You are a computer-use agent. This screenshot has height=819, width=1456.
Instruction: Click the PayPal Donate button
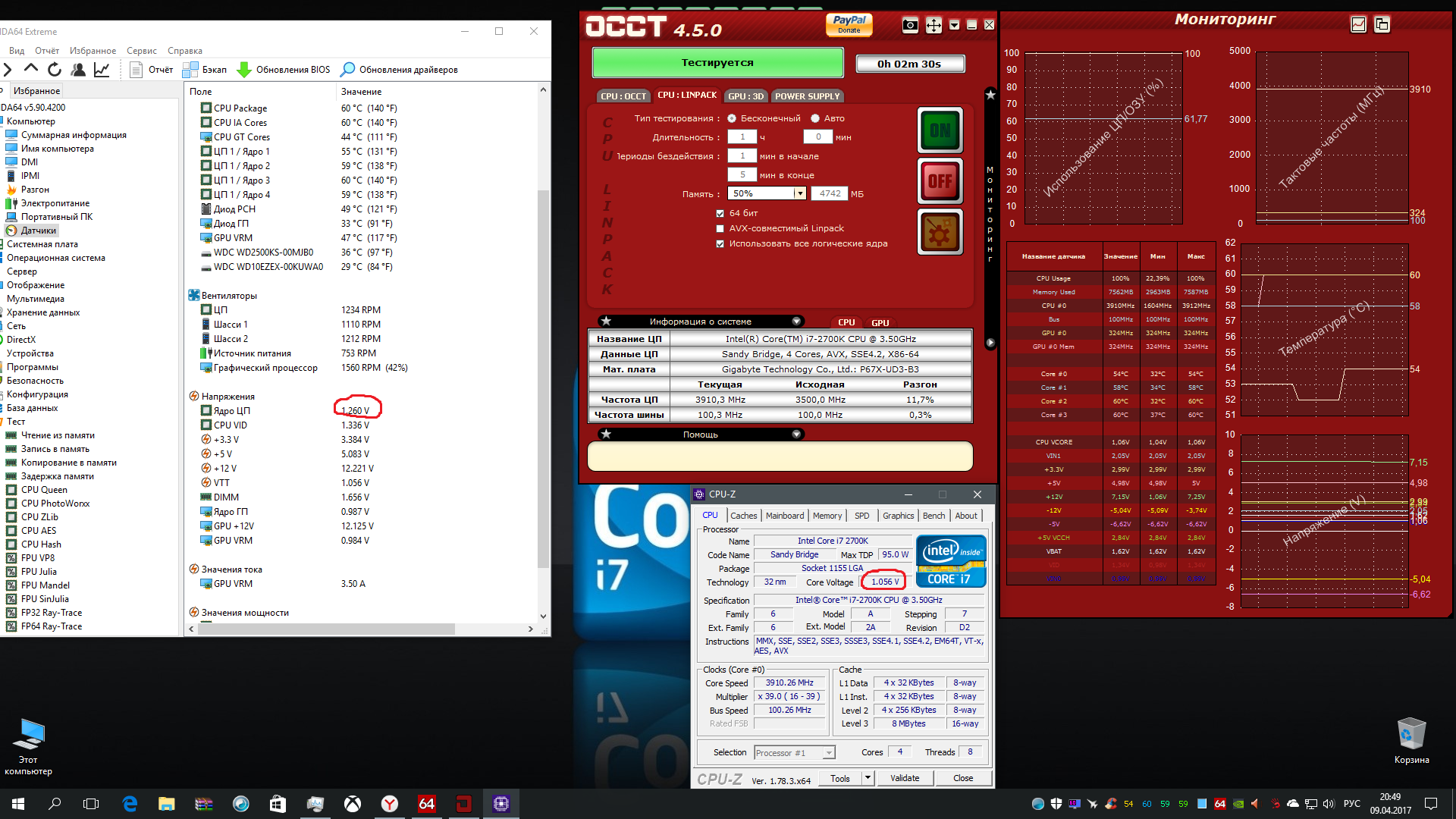tap(849, 24)
